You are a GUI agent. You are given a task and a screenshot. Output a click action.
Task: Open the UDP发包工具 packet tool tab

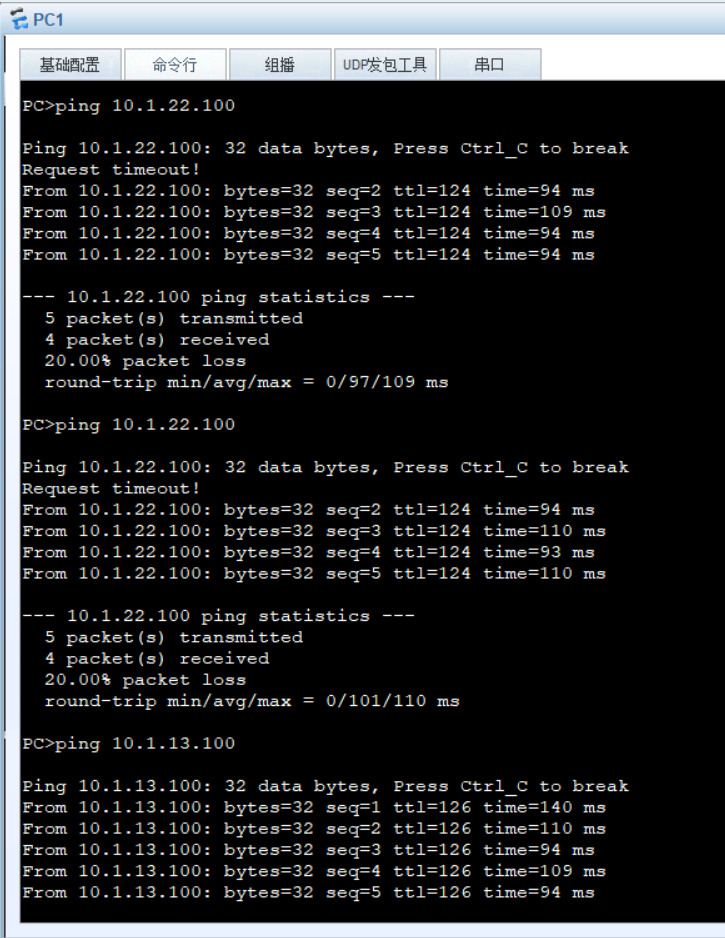(385, 63)
